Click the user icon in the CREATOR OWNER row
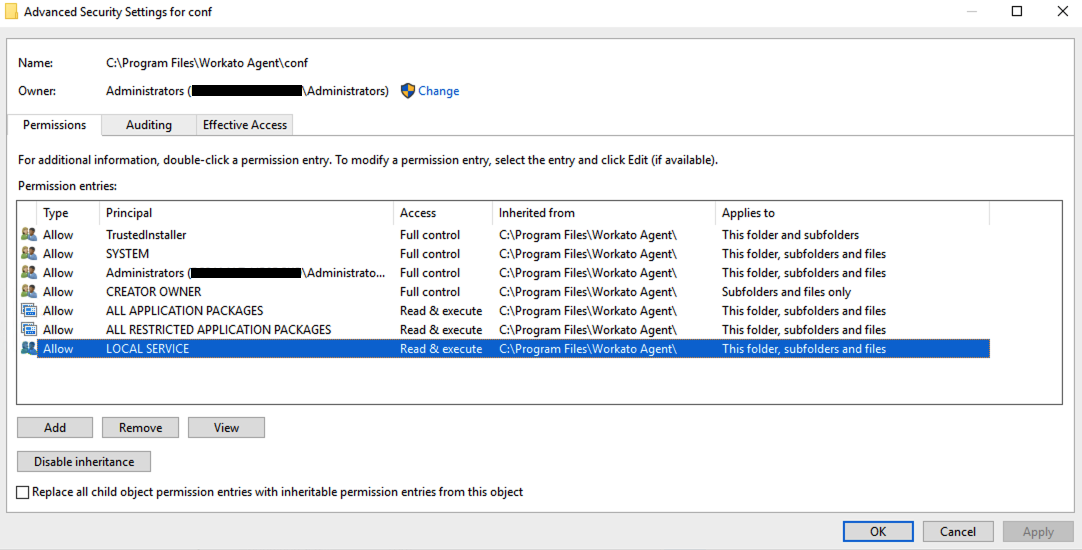The height and width of the screenshot is (550, 1082). click(29, 291)
